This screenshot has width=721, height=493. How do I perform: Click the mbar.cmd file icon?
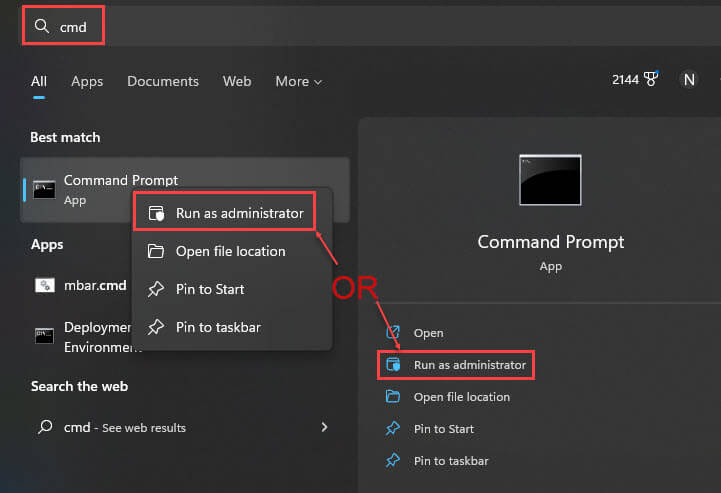[45, 285]
